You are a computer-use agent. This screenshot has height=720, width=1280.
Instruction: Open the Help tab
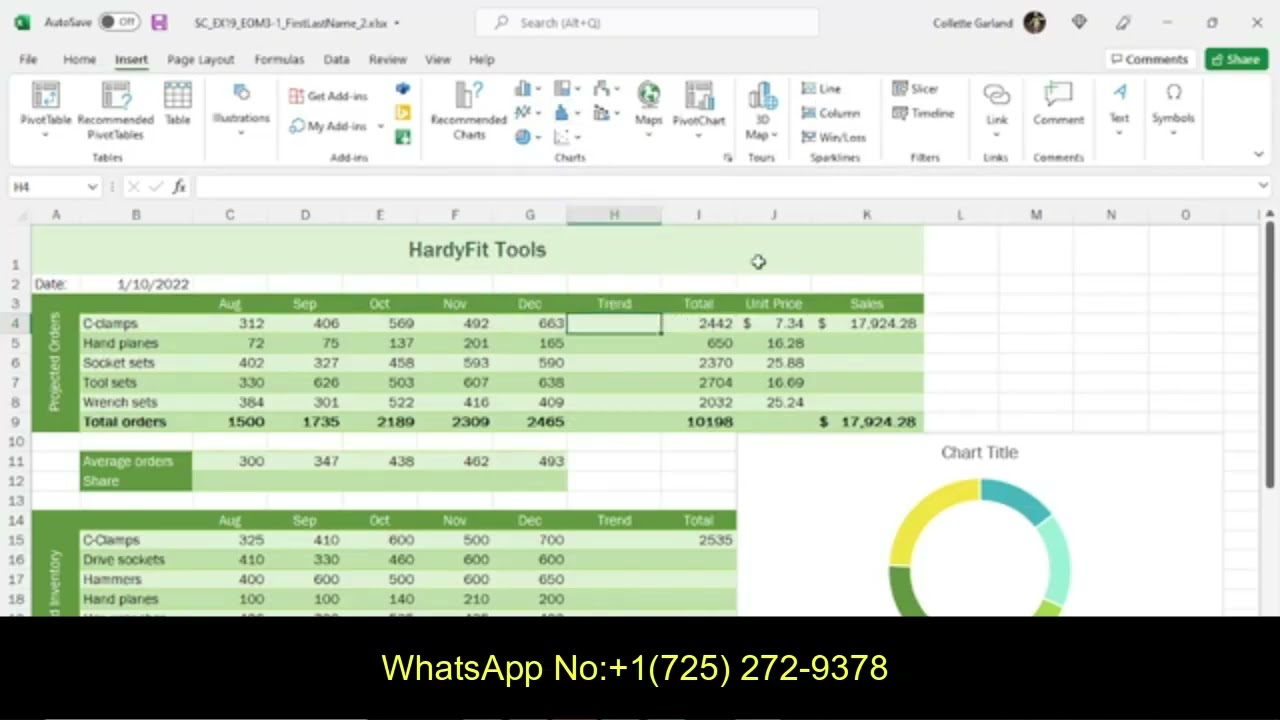pyautogui.click(x=482, y=60)
